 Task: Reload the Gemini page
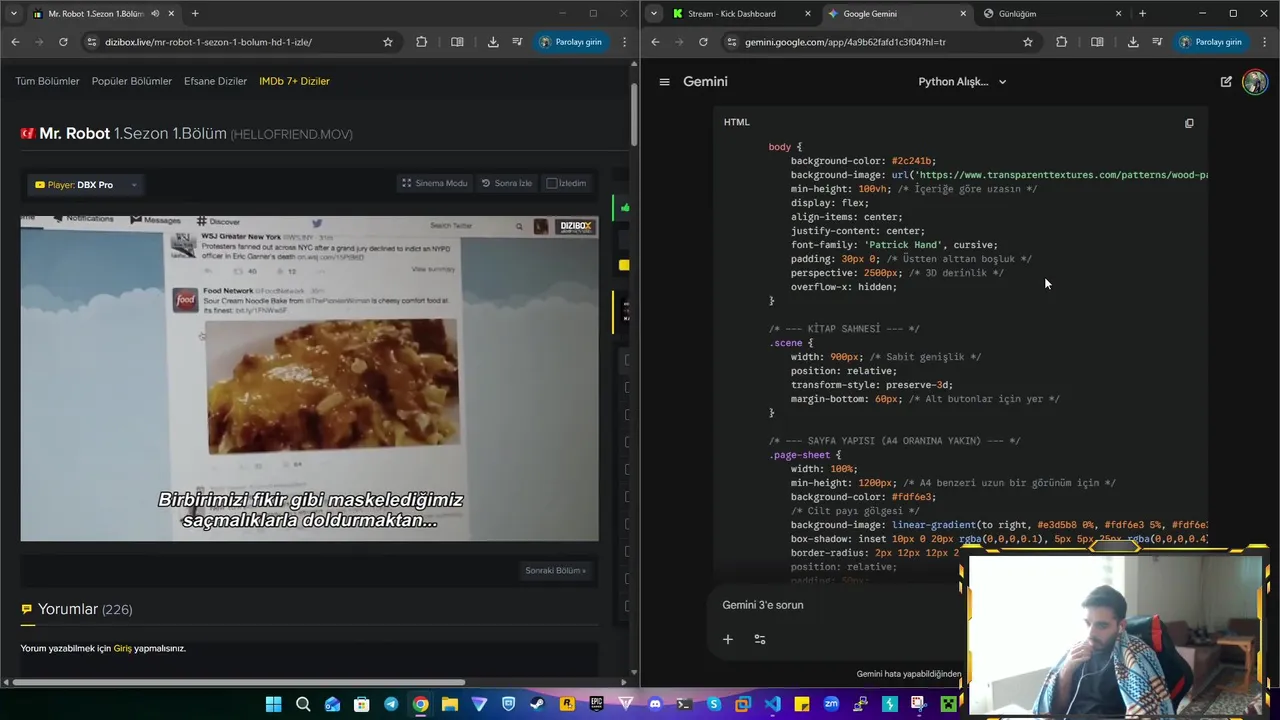(703, 42)
